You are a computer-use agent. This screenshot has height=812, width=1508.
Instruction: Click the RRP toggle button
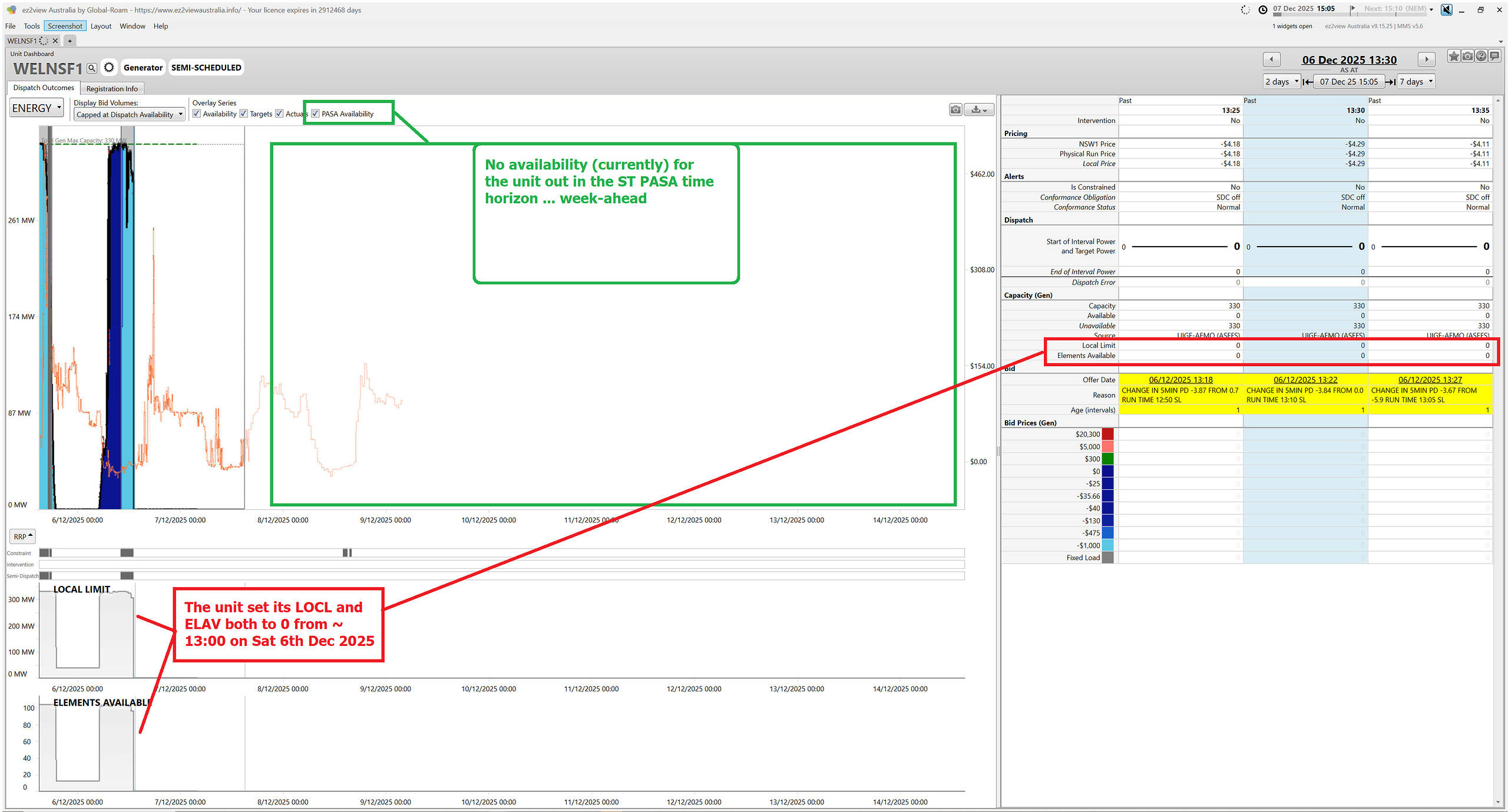tap(23, 536)
